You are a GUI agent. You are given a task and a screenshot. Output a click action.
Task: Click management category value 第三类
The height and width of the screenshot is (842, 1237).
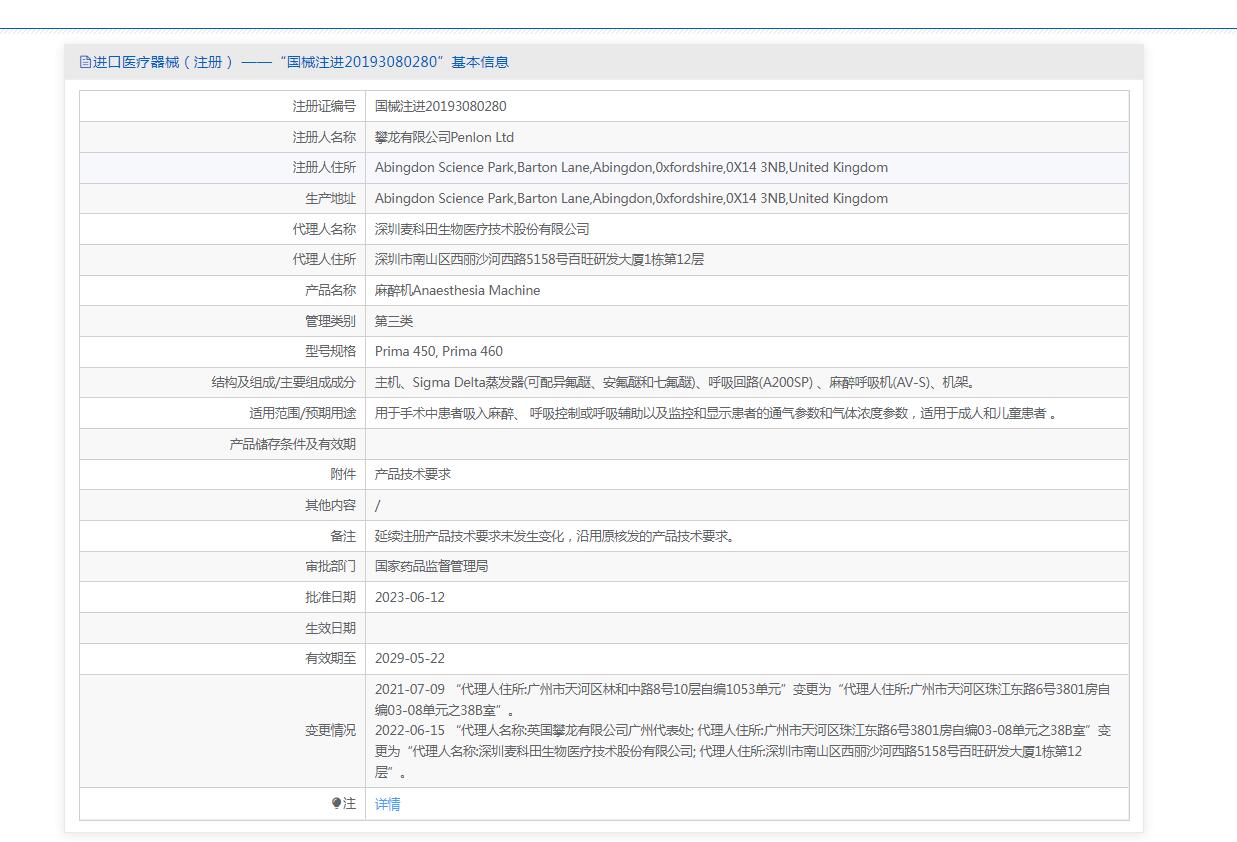coord(393,321)
